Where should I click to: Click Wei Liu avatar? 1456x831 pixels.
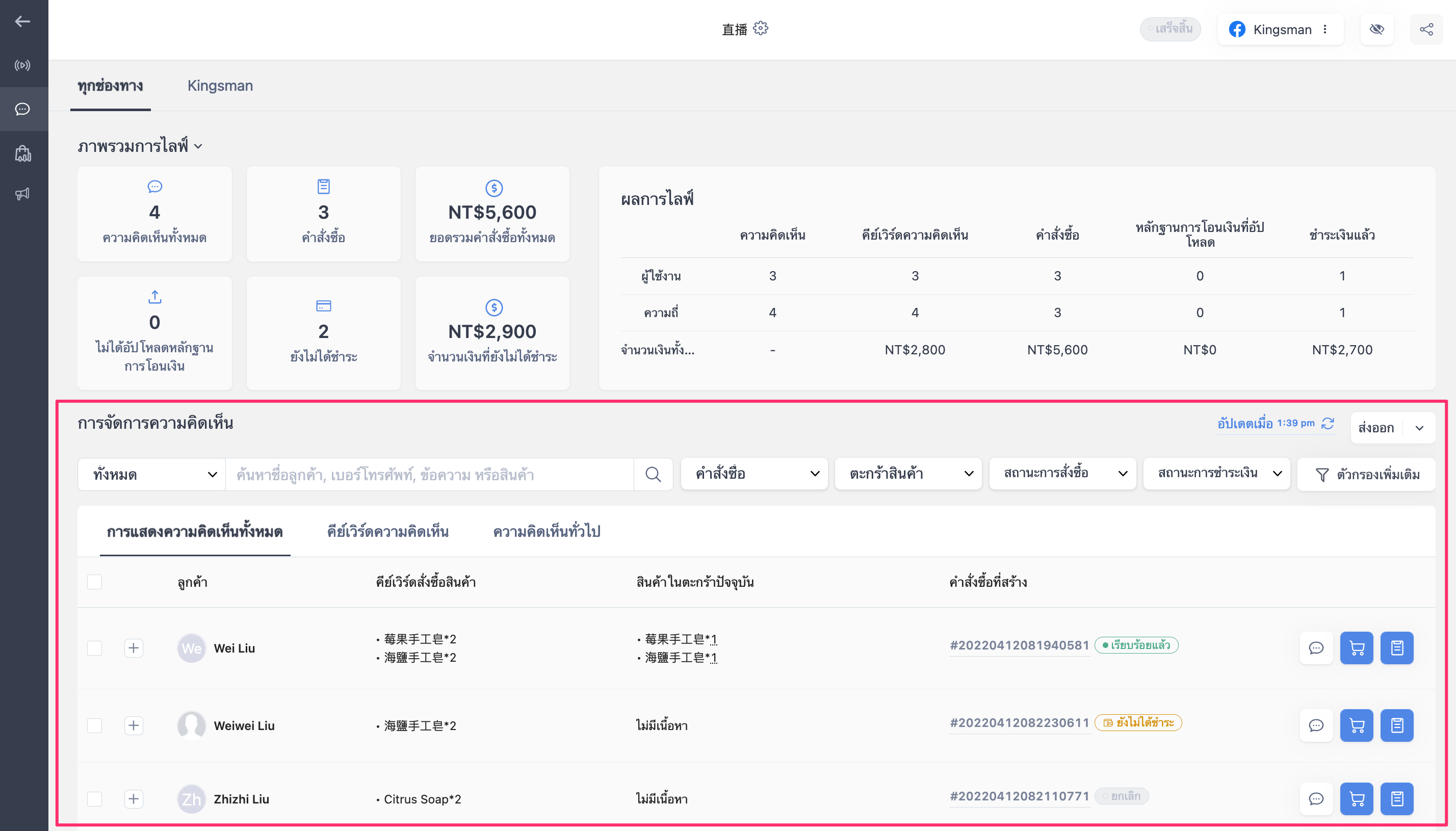click(x=192, y=648)
